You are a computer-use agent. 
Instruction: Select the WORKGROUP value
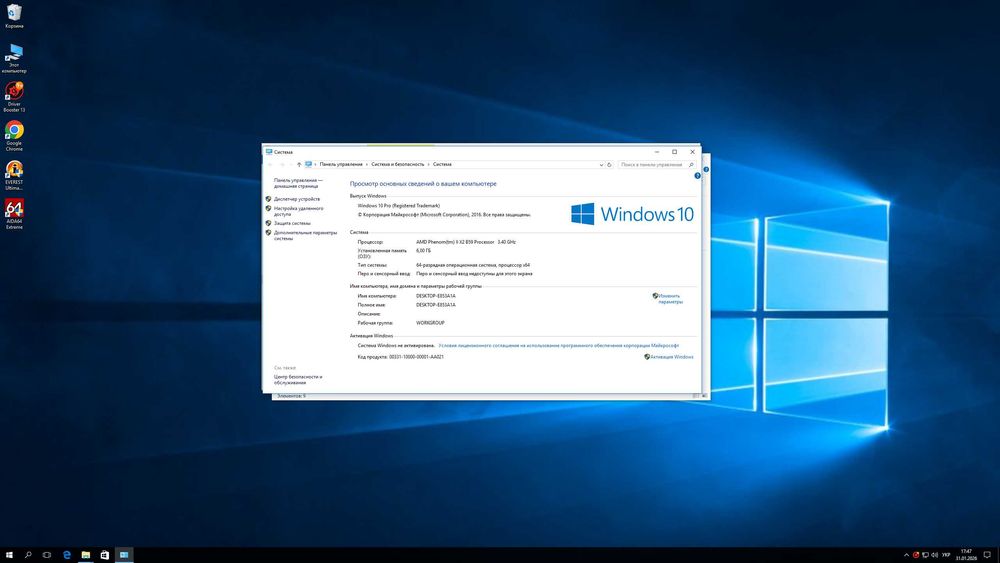430,323
